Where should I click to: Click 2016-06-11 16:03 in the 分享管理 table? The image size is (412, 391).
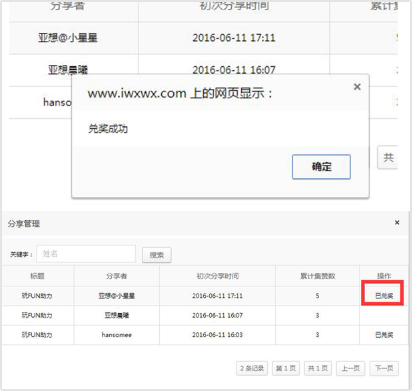[217, 335]
